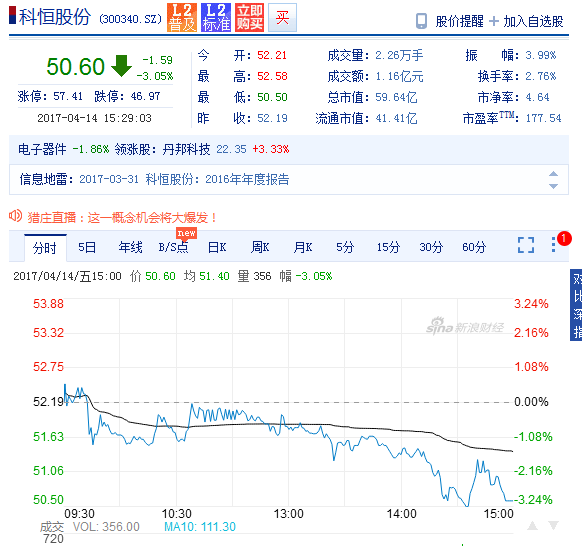Open the L2 标准 blue badge

pyautogui.click(x=216, y=17)
